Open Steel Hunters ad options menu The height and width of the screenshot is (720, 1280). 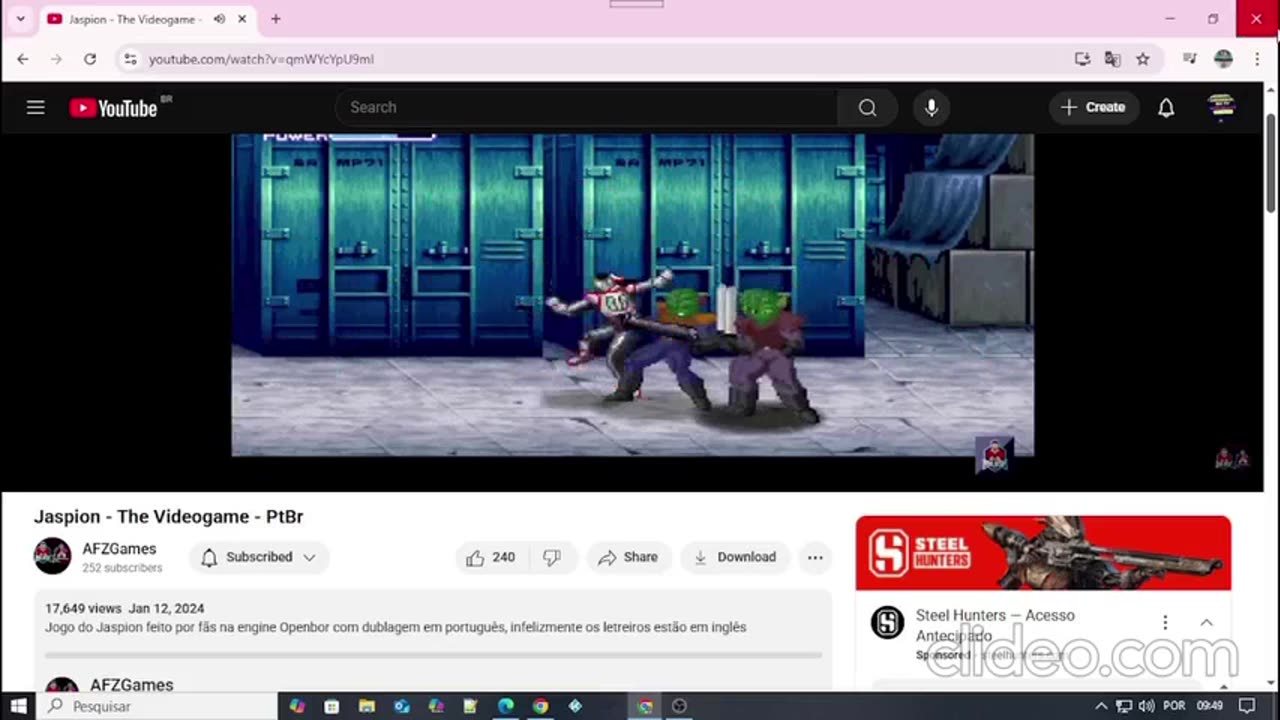(1165, 622)
